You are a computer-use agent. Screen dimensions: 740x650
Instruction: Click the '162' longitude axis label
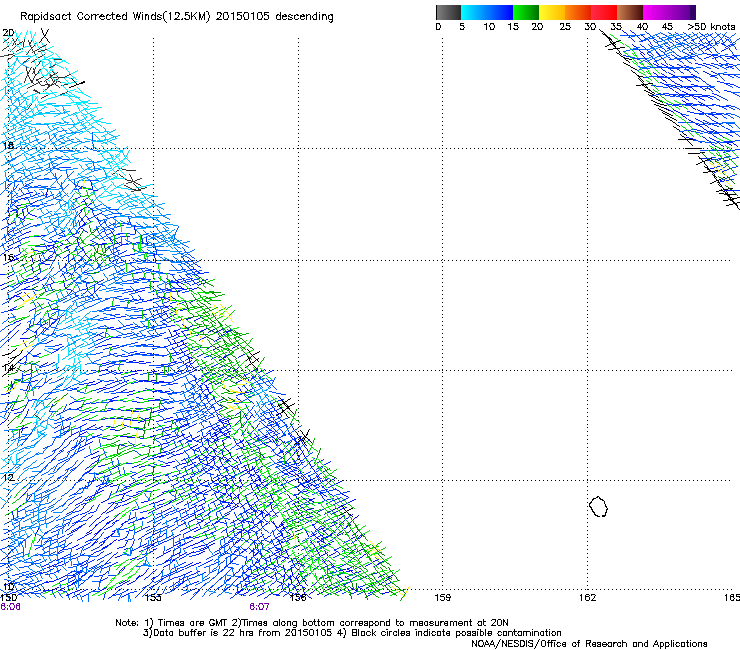(588, 598)
